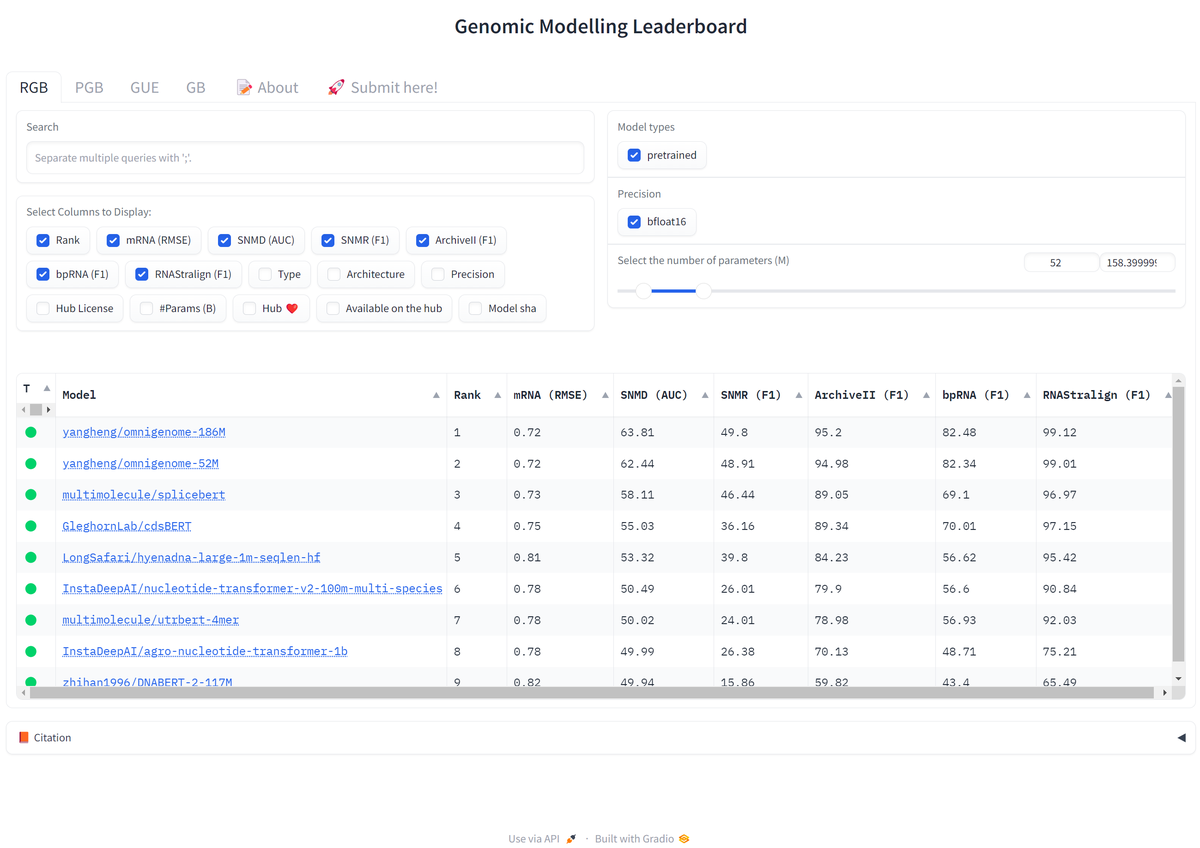This screenshot has height=848, width=1200.
Task: Disable the bfloat16 precision checkbox
Action: click(x=634, y=221)
